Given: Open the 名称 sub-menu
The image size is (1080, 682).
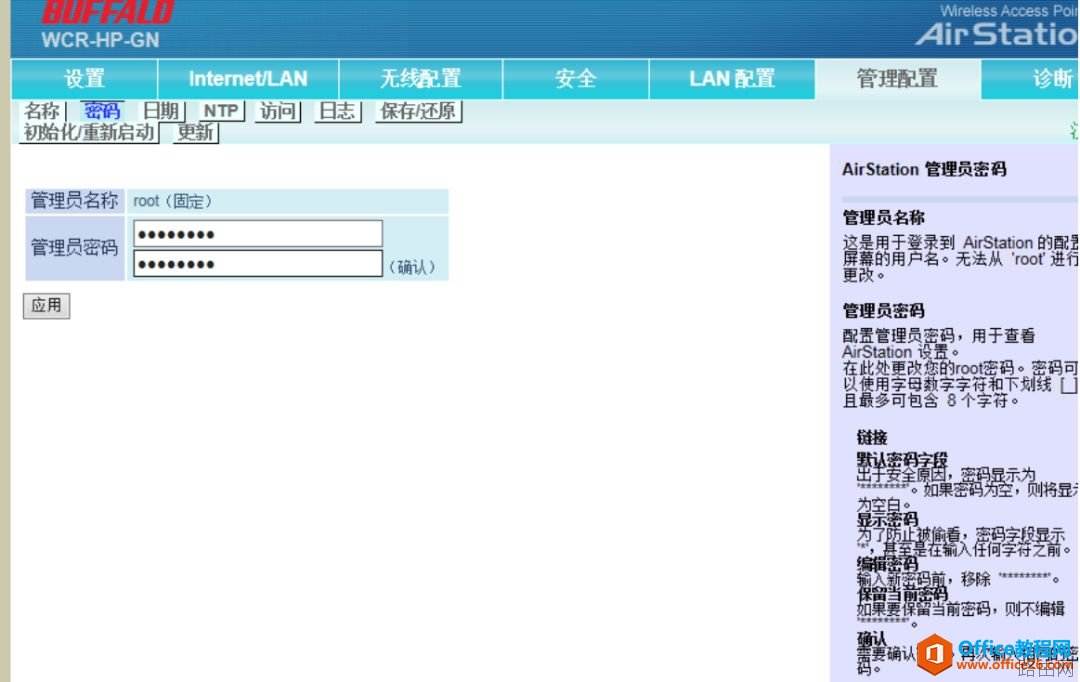Looking at the screenshot, I should [x=43, y=111].
